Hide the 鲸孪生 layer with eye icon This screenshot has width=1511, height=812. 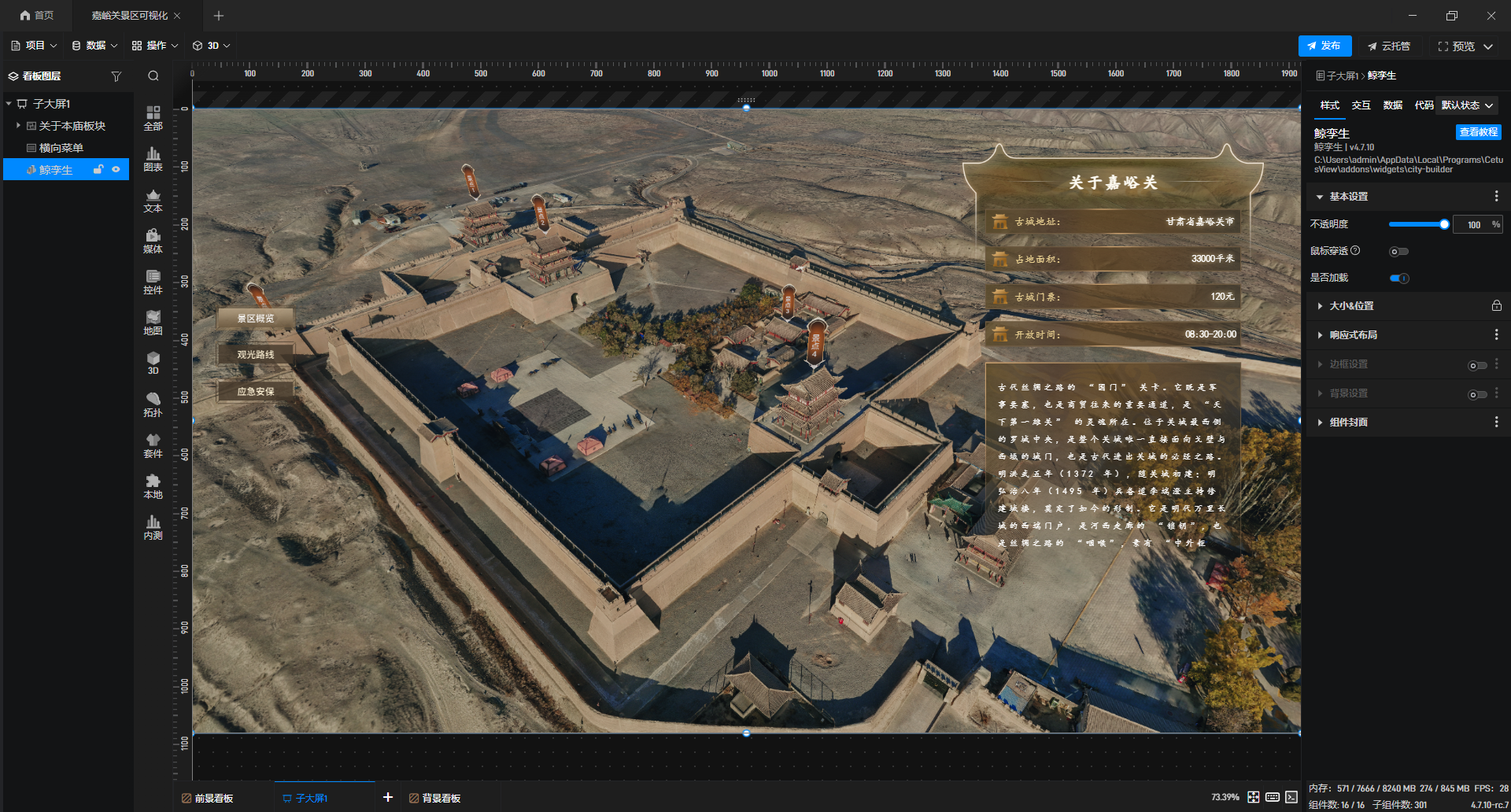click(x=116, y=169)
